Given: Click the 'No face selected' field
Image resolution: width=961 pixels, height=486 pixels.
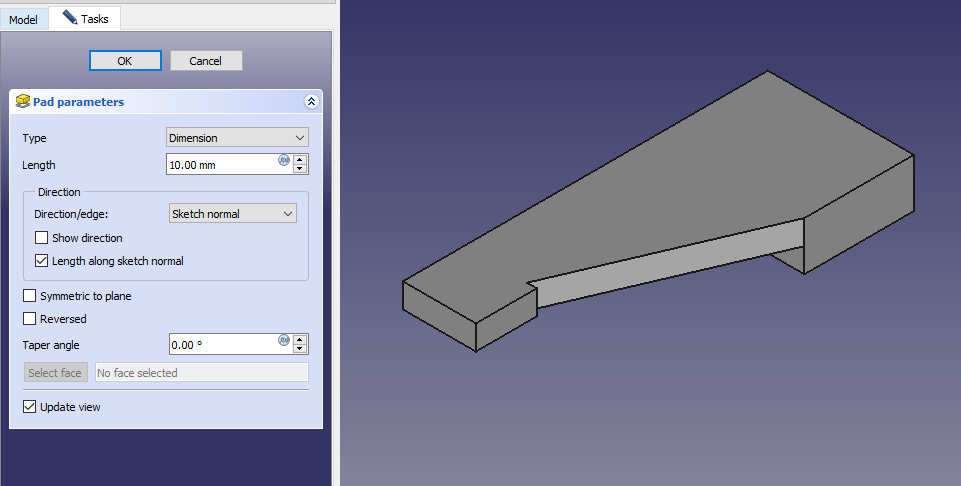Looking at the screenshot, I should (202, 373).
